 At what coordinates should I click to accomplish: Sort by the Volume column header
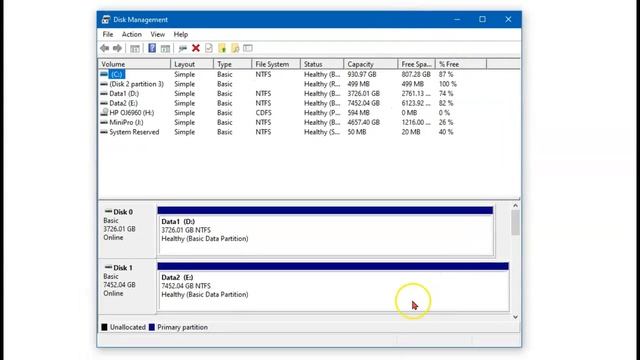[x=134, y=64]
